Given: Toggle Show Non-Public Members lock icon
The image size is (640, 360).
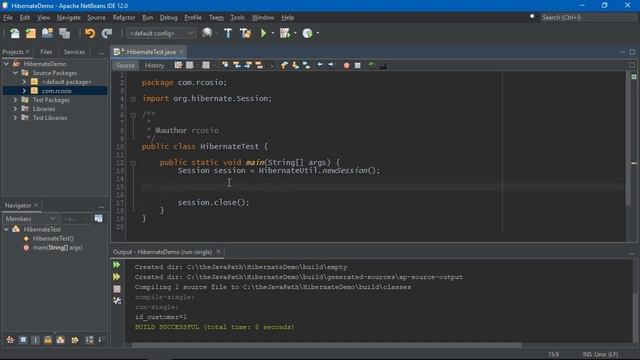Looking at the screenshot, I should (x=48, y=340).
